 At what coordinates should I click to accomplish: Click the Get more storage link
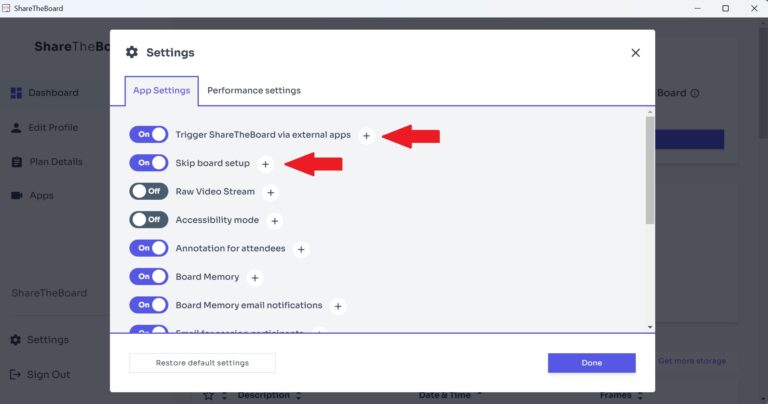692,361
